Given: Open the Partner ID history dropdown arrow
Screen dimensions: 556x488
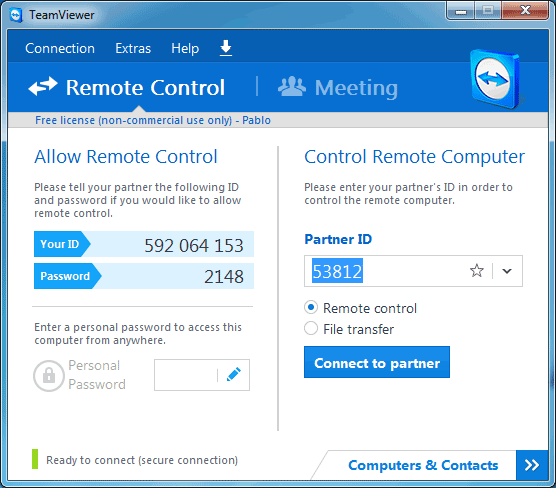Looking at the screenshot, I should pos(507,271).
